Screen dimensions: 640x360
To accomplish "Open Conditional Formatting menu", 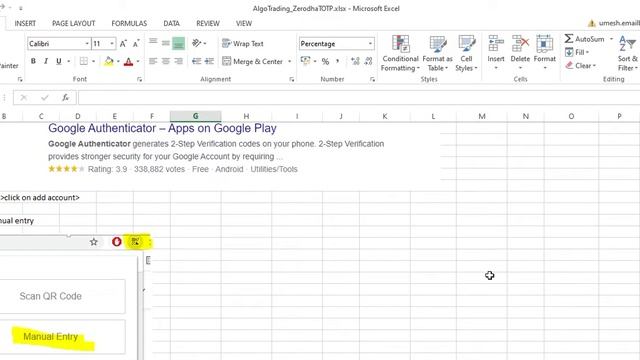I will 400,53.
